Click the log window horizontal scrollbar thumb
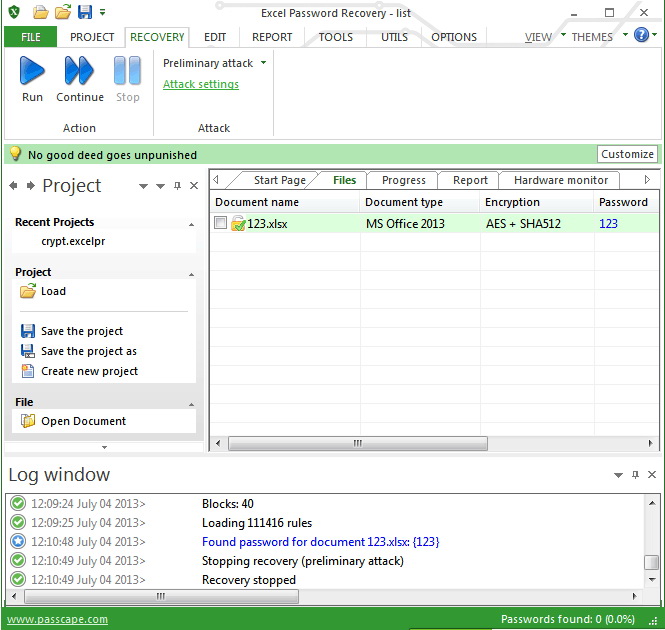Screen dimensions: 665x630 (x=161, y=596)
